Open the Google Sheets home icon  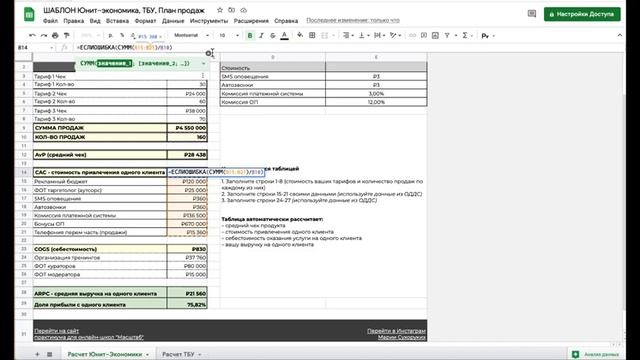click(x=29, y=14)
